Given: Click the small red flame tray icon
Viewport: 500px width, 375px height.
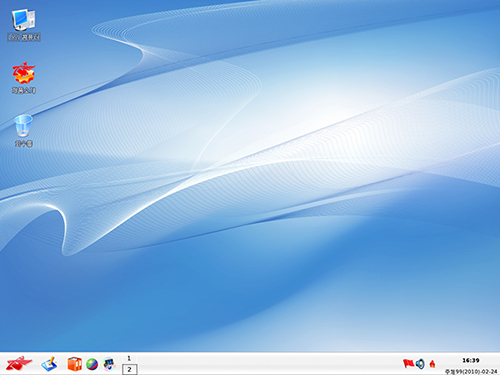Looking at the screenshot, I should [432, 364].
